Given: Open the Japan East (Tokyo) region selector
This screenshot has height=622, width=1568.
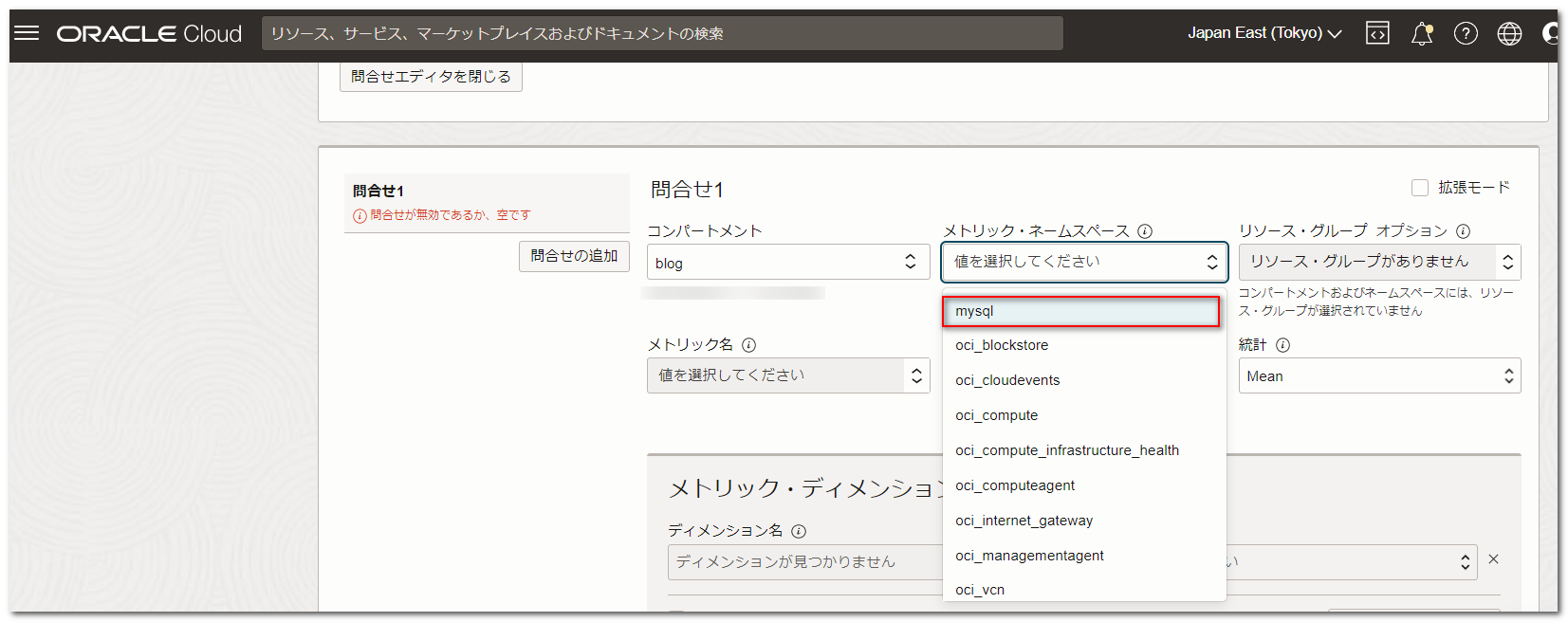Looking at the screenshot, I should 1264,33.
